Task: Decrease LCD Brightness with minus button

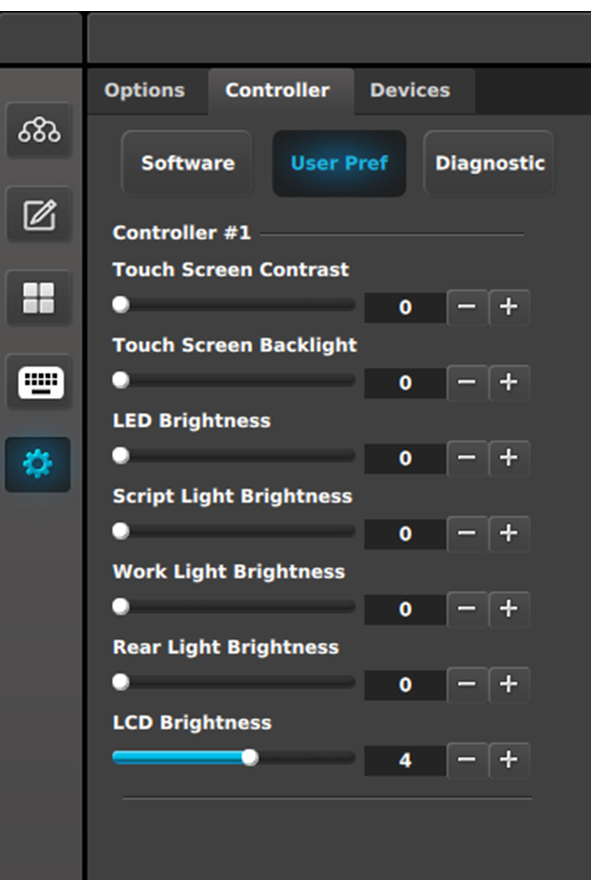Action: pyautogui.click(x=467, y=760)
